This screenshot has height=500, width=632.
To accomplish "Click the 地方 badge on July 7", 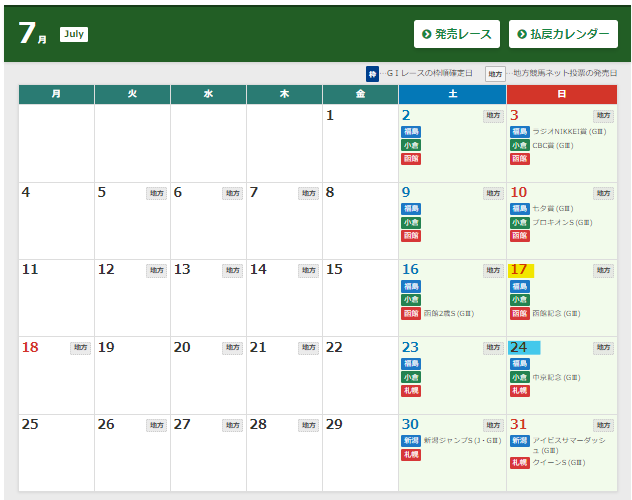I will [309, 193].
